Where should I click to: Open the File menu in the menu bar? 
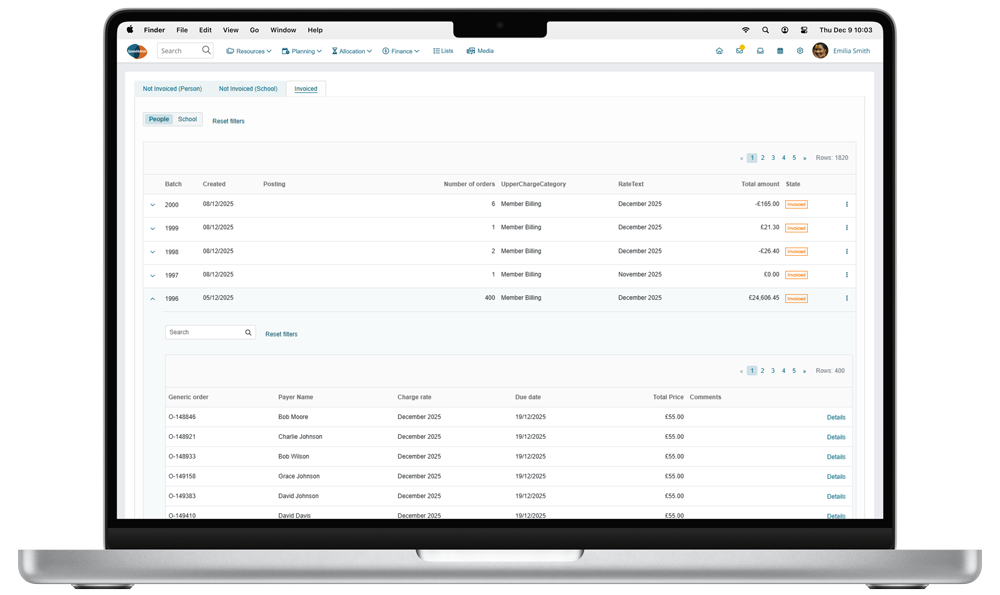(182, 30)
